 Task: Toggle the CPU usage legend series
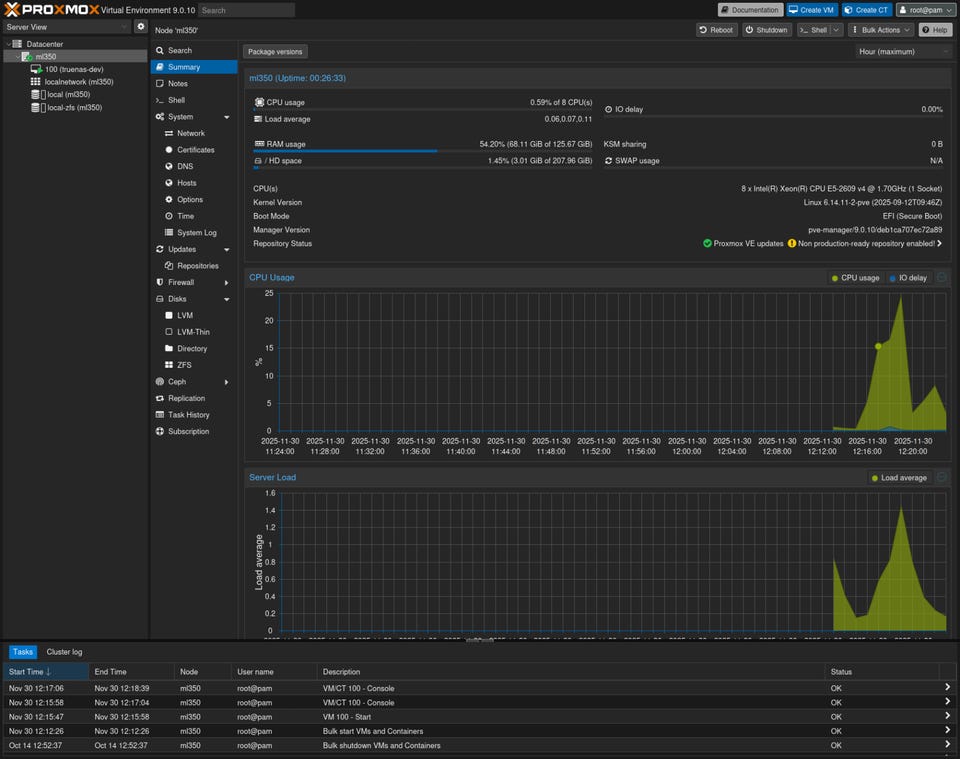point(855,278)
